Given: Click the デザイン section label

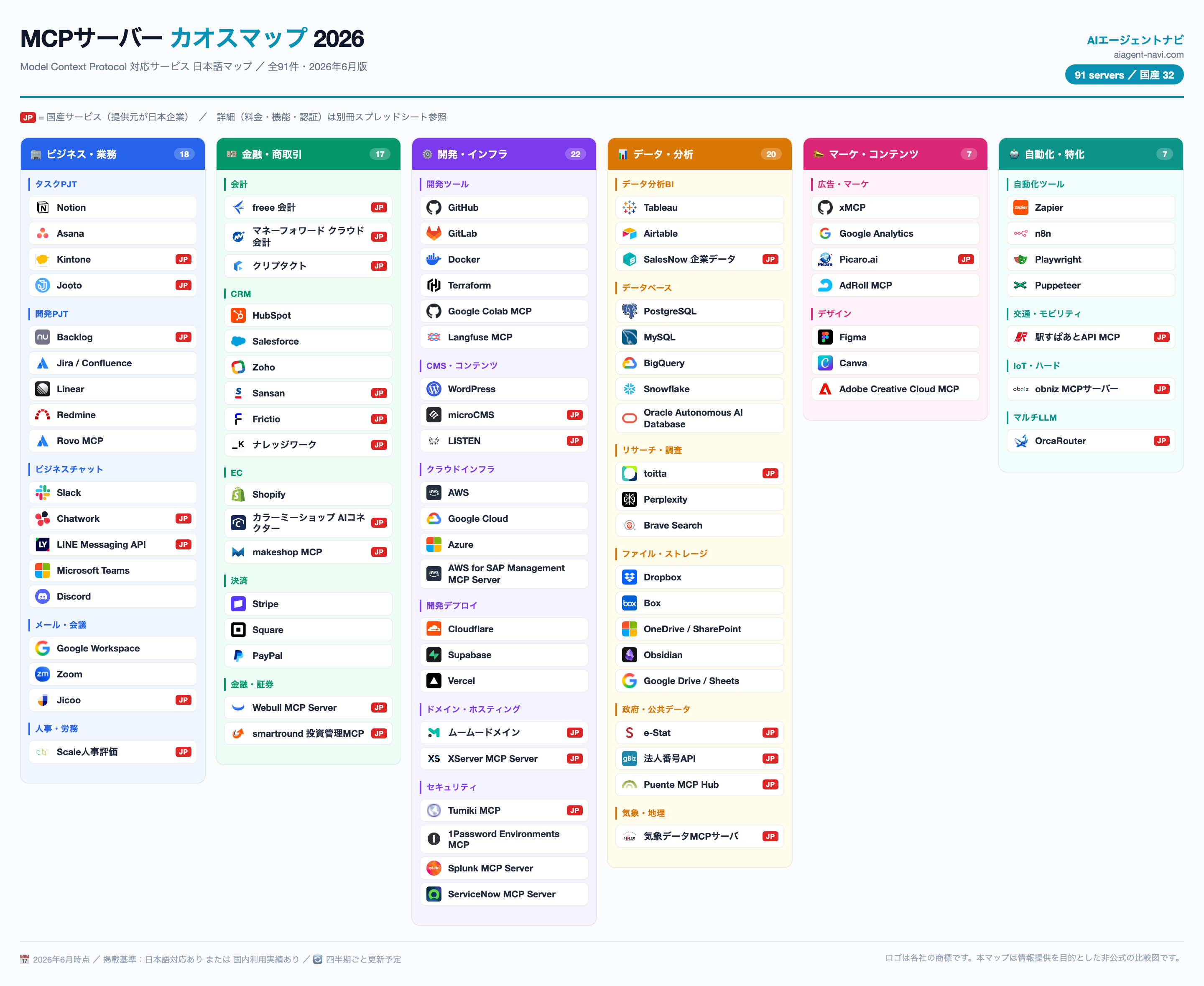Looking at the screenshot, I should (x=834, y=314).
